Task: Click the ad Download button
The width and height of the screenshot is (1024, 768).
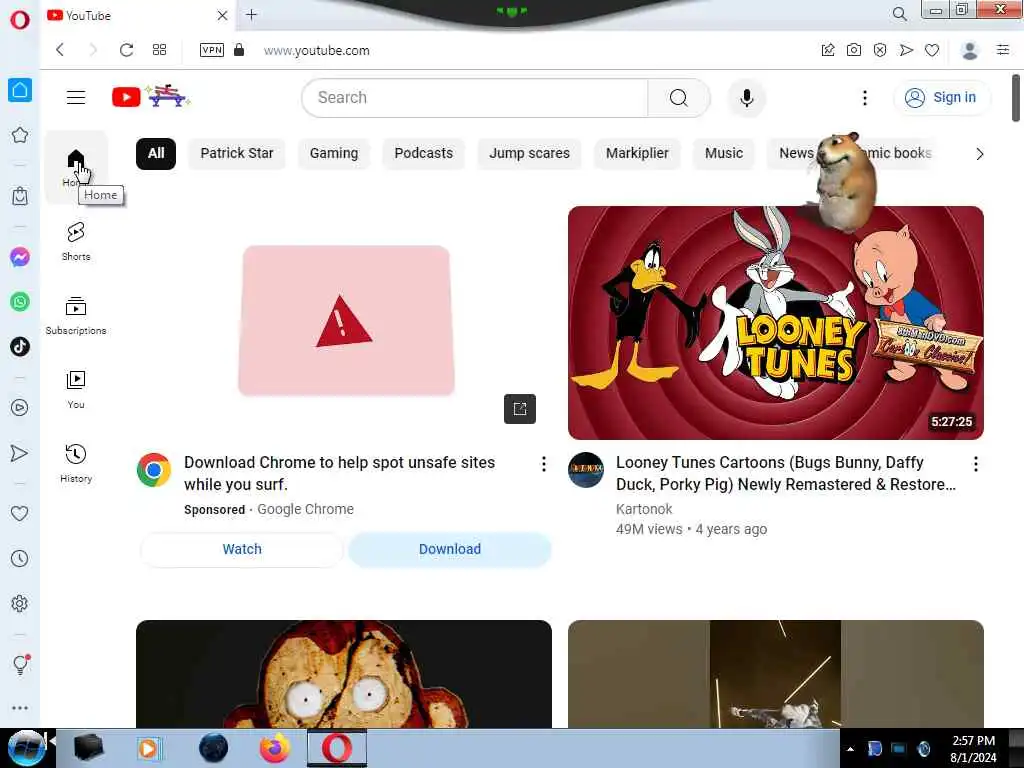Action: pyautogui.click(x=450, y=549)
